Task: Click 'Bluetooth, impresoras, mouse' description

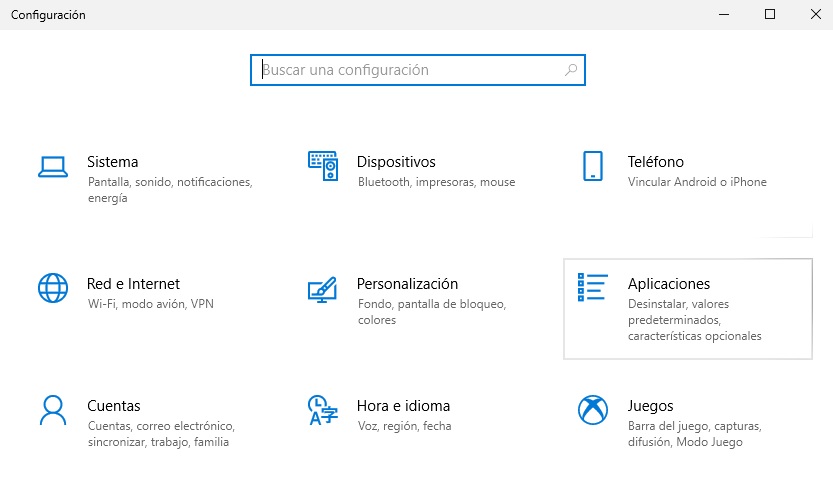Action: click(x=437, y=182)
